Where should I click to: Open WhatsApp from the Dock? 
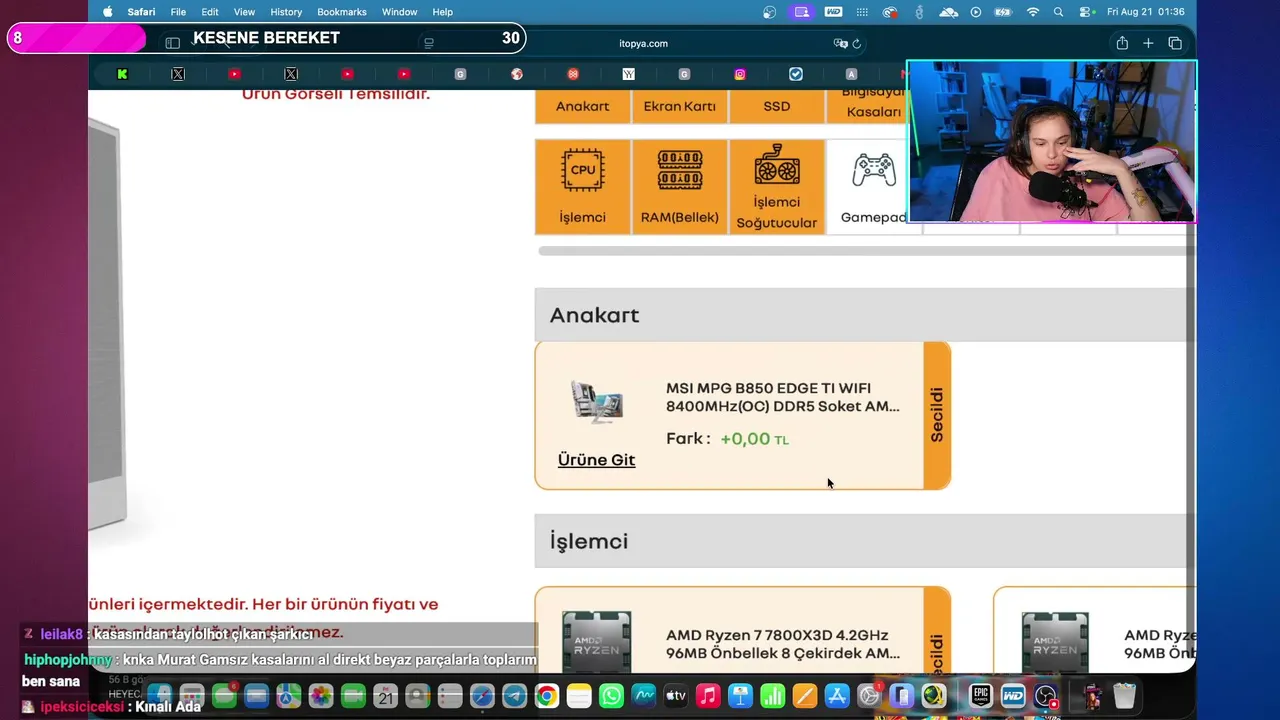(x=611, y=696)
